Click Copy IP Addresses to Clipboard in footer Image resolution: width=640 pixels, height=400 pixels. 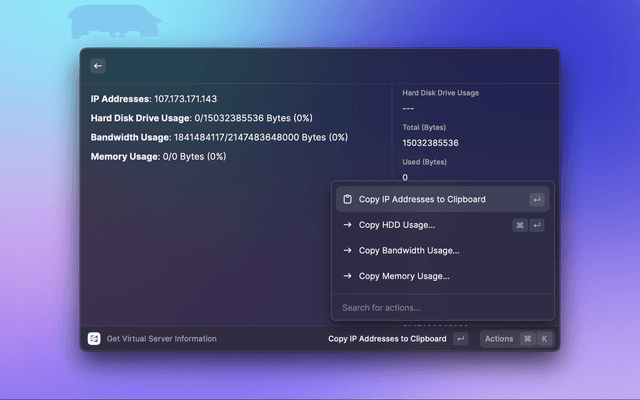click(x=387, y=339)
